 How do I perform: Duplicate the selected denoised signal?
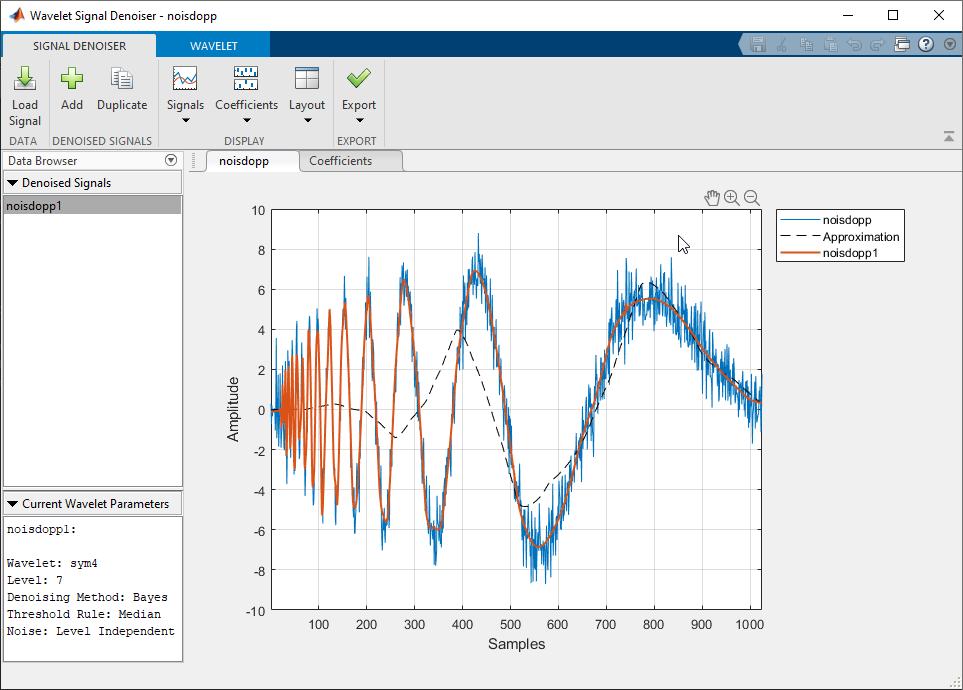point(122,81)
